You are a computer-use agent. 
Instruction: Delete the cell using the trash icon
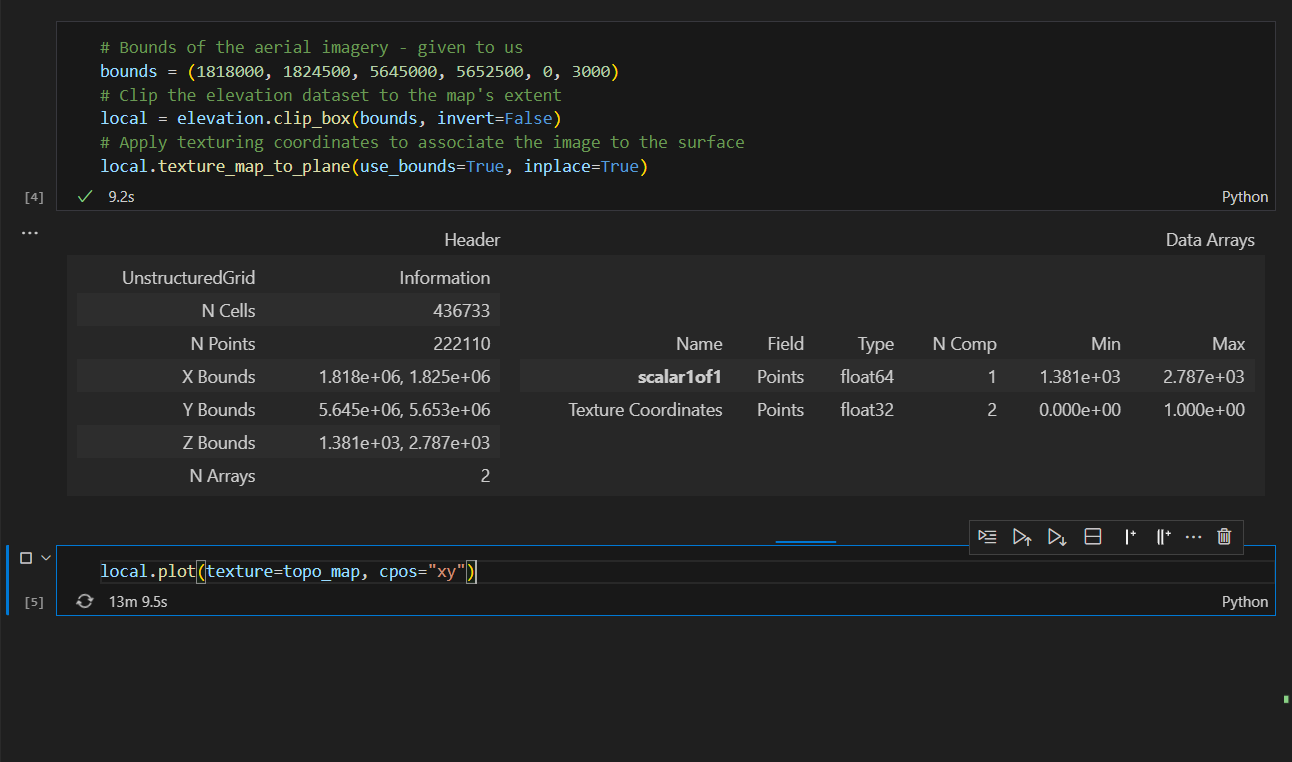point(1224,537)
